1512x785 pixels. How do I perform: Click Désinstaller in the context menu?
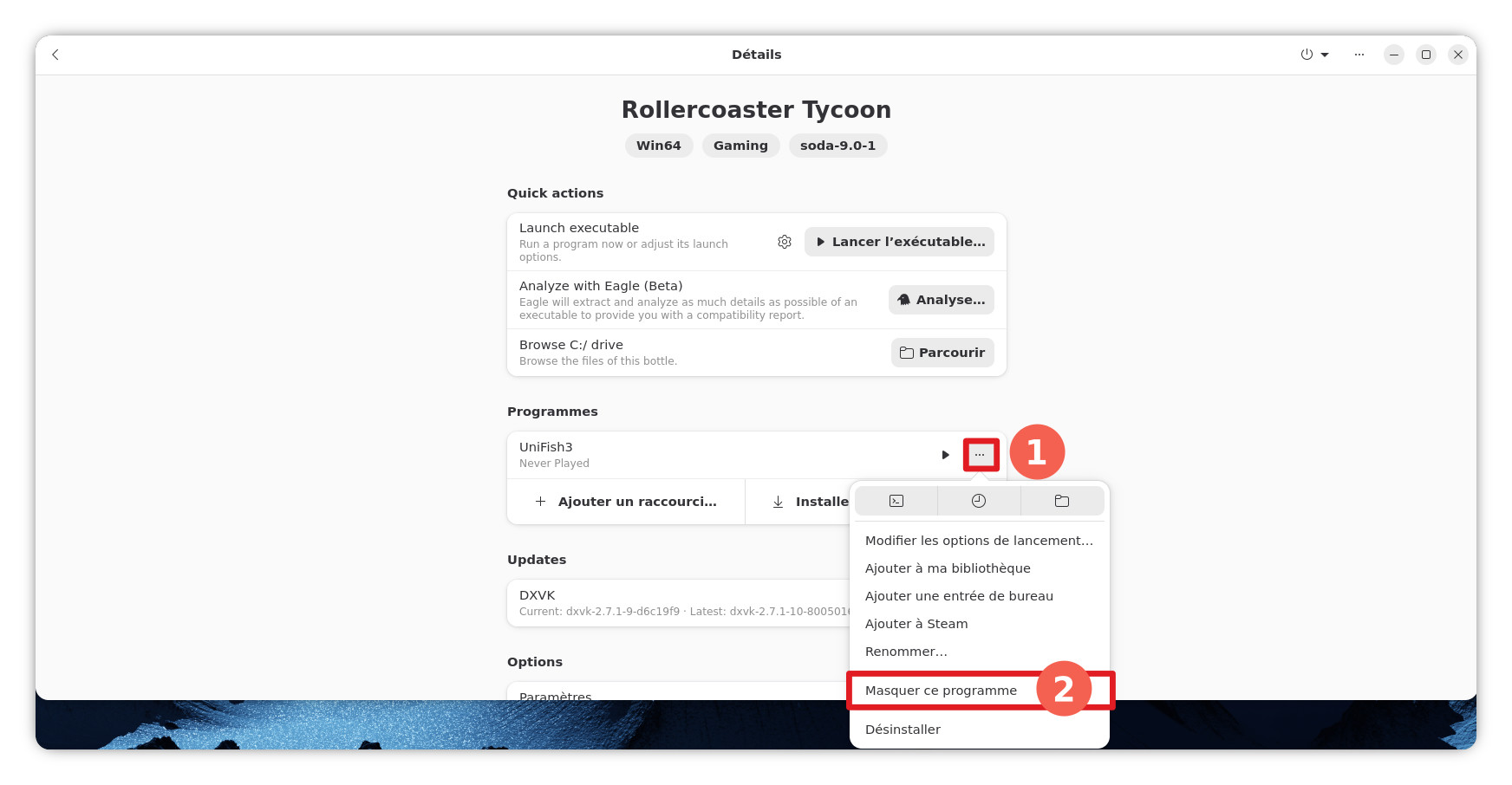(x=903, y=730)
